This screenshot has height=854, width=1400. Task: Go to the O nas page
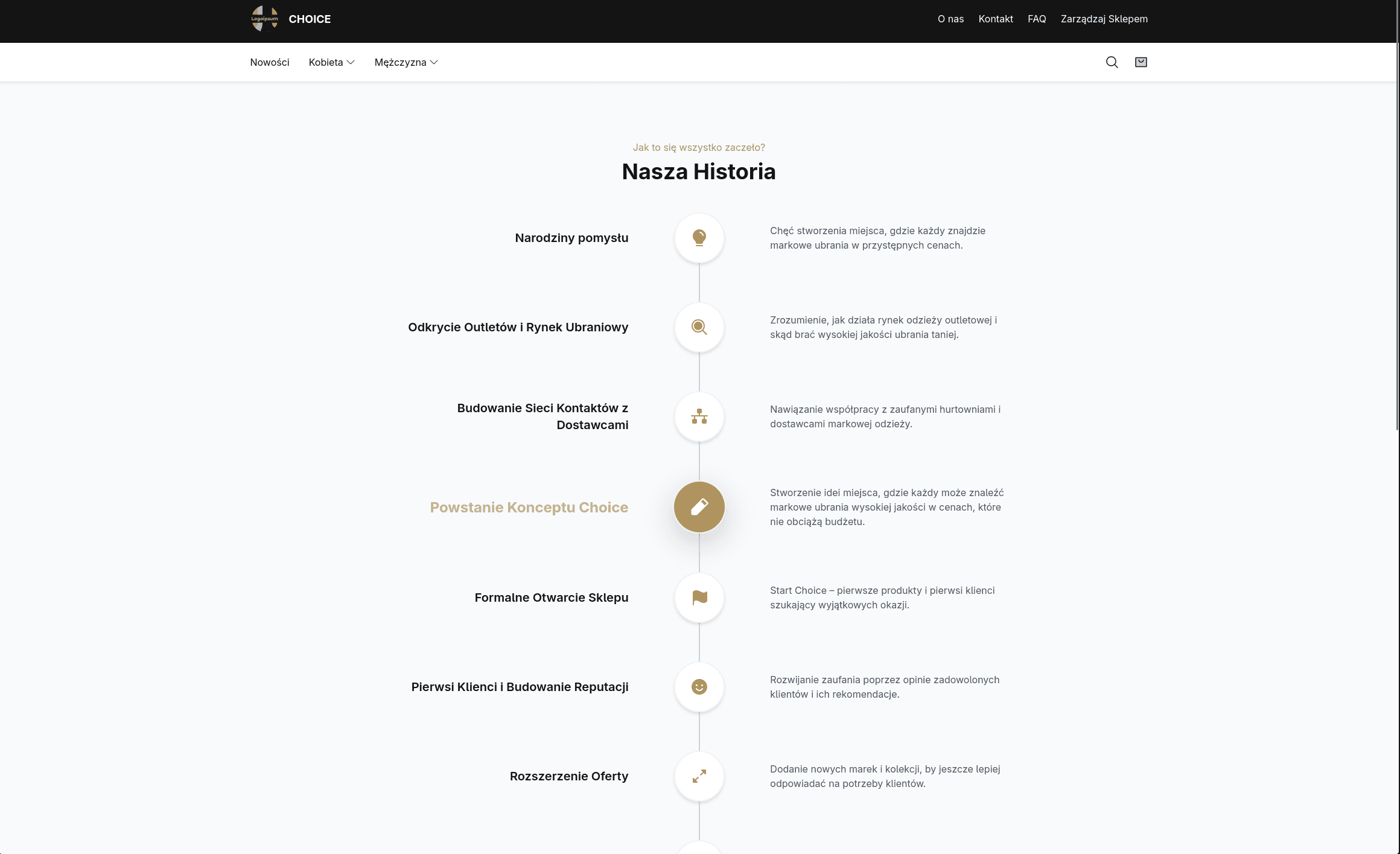[x=950, y=19]
